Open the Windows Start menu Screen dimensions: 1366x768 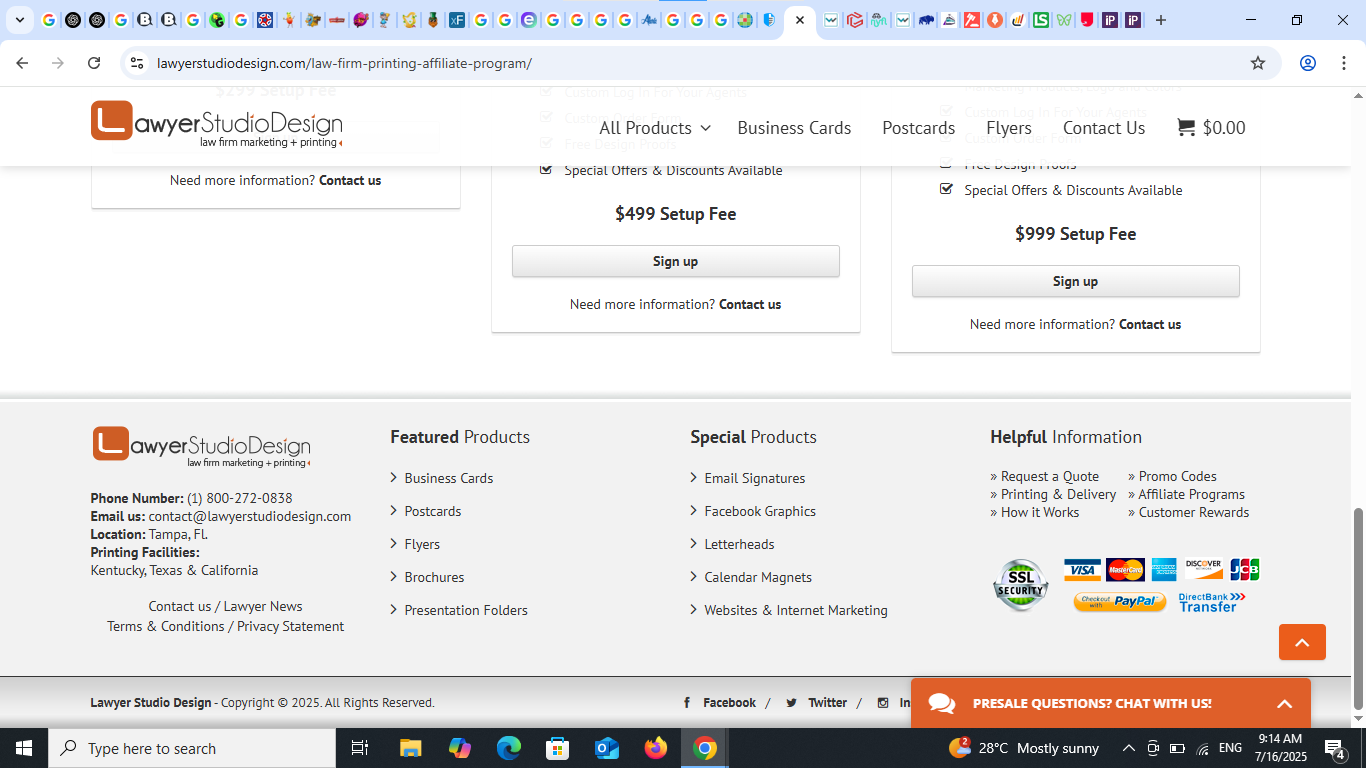tap(24, 748)
